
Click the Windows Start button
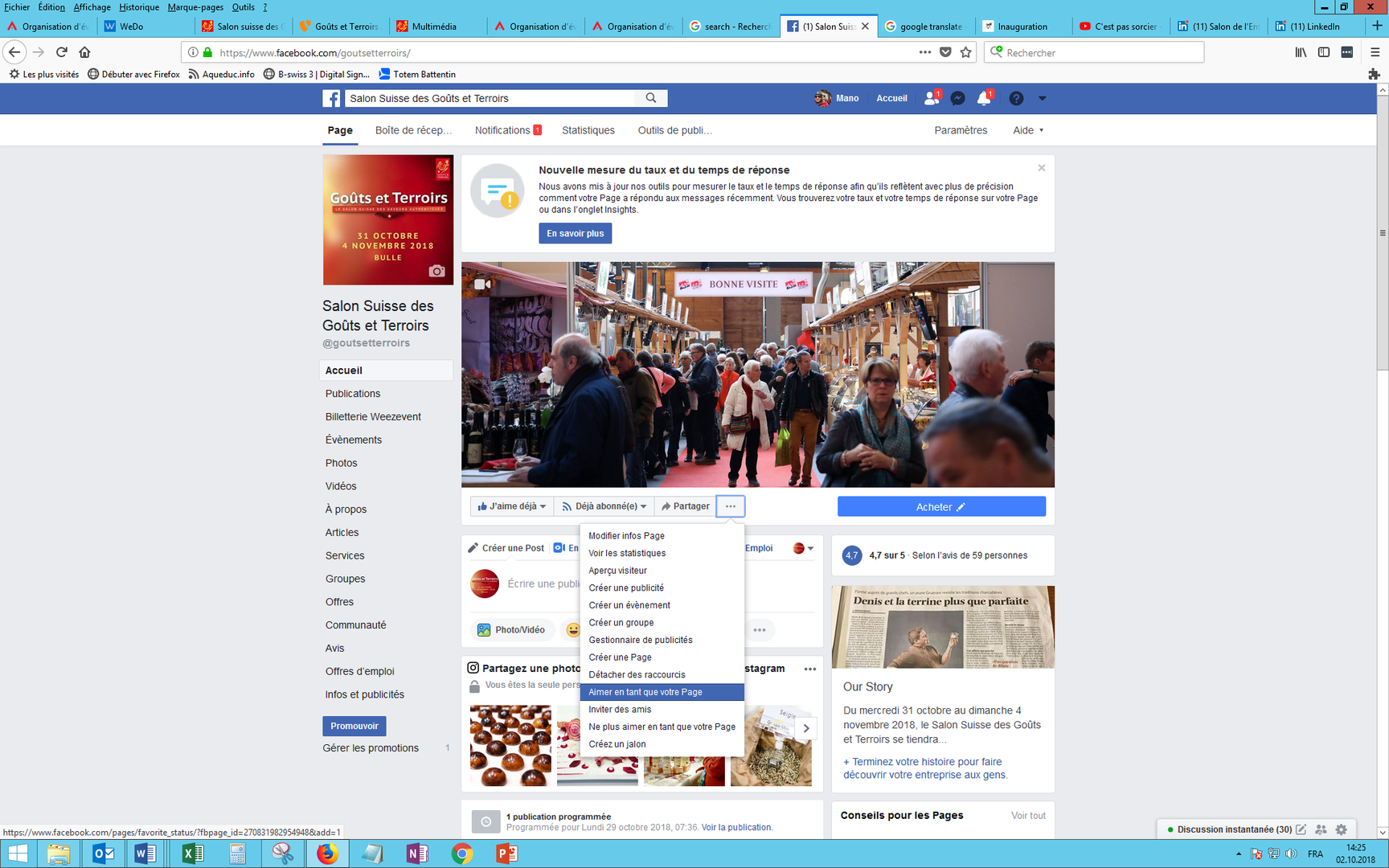[18, 854]
